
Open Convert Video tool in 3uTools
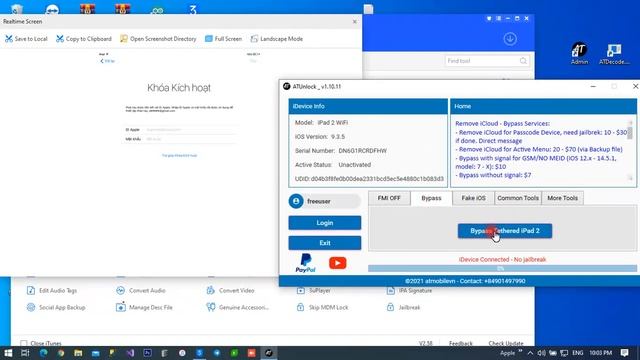coord(231,291)
